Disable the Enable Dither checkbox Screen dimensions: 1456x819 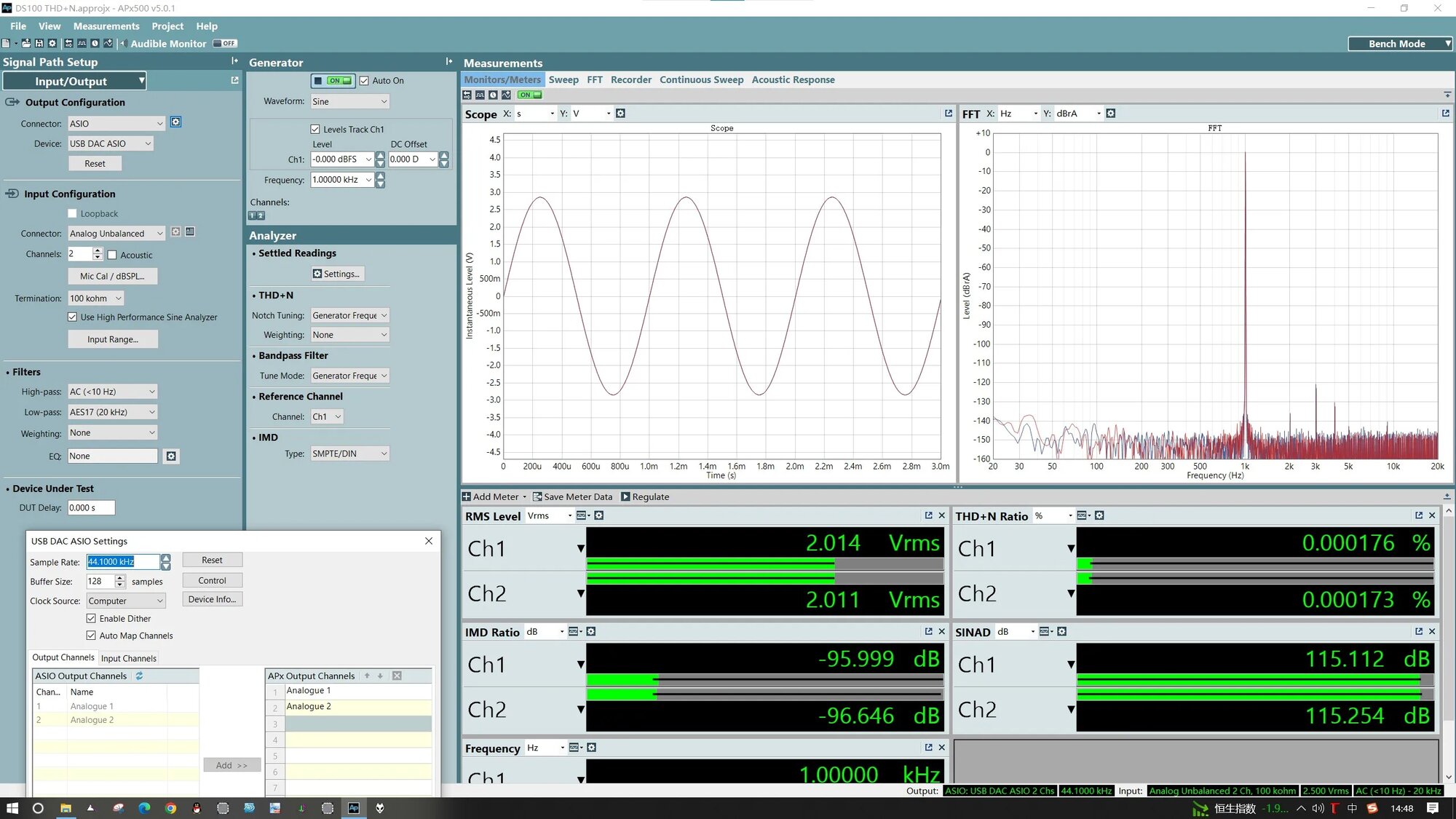[91, 619]
